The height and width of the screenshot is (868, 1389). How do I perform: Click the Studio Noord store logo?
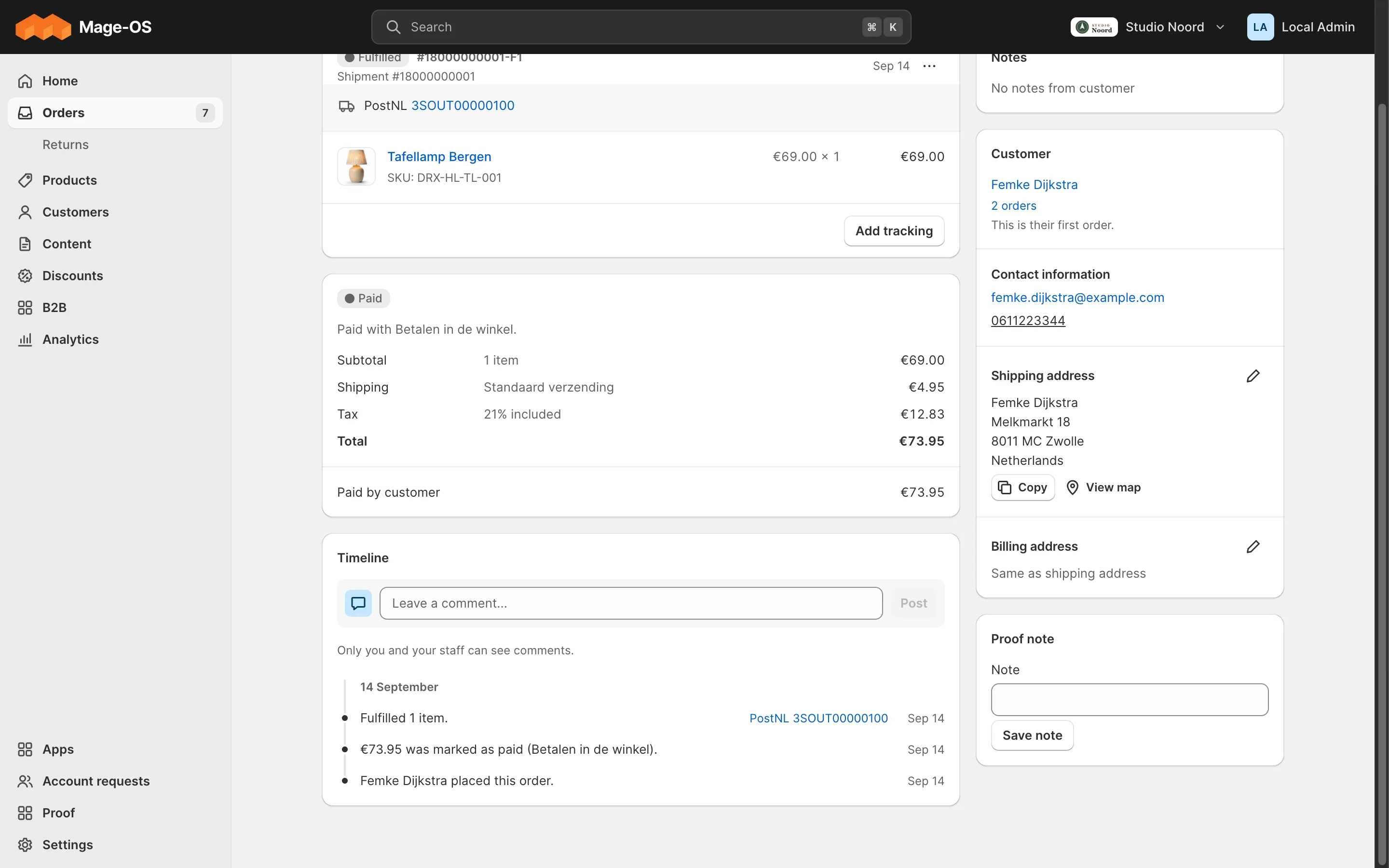1093,27
